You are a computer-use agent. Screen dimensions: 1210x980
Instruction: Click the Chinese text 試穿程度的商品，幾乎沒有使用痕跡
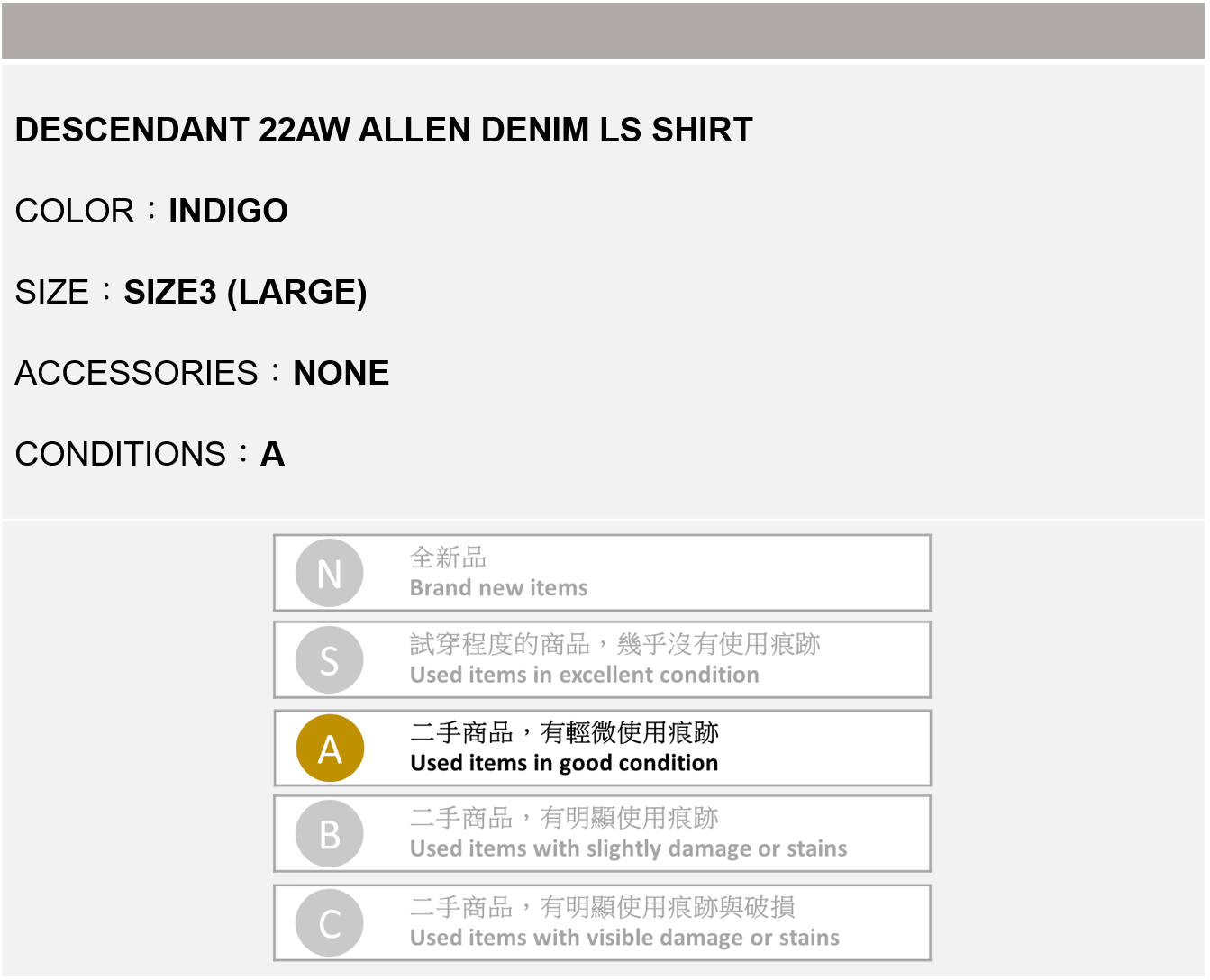614,644
